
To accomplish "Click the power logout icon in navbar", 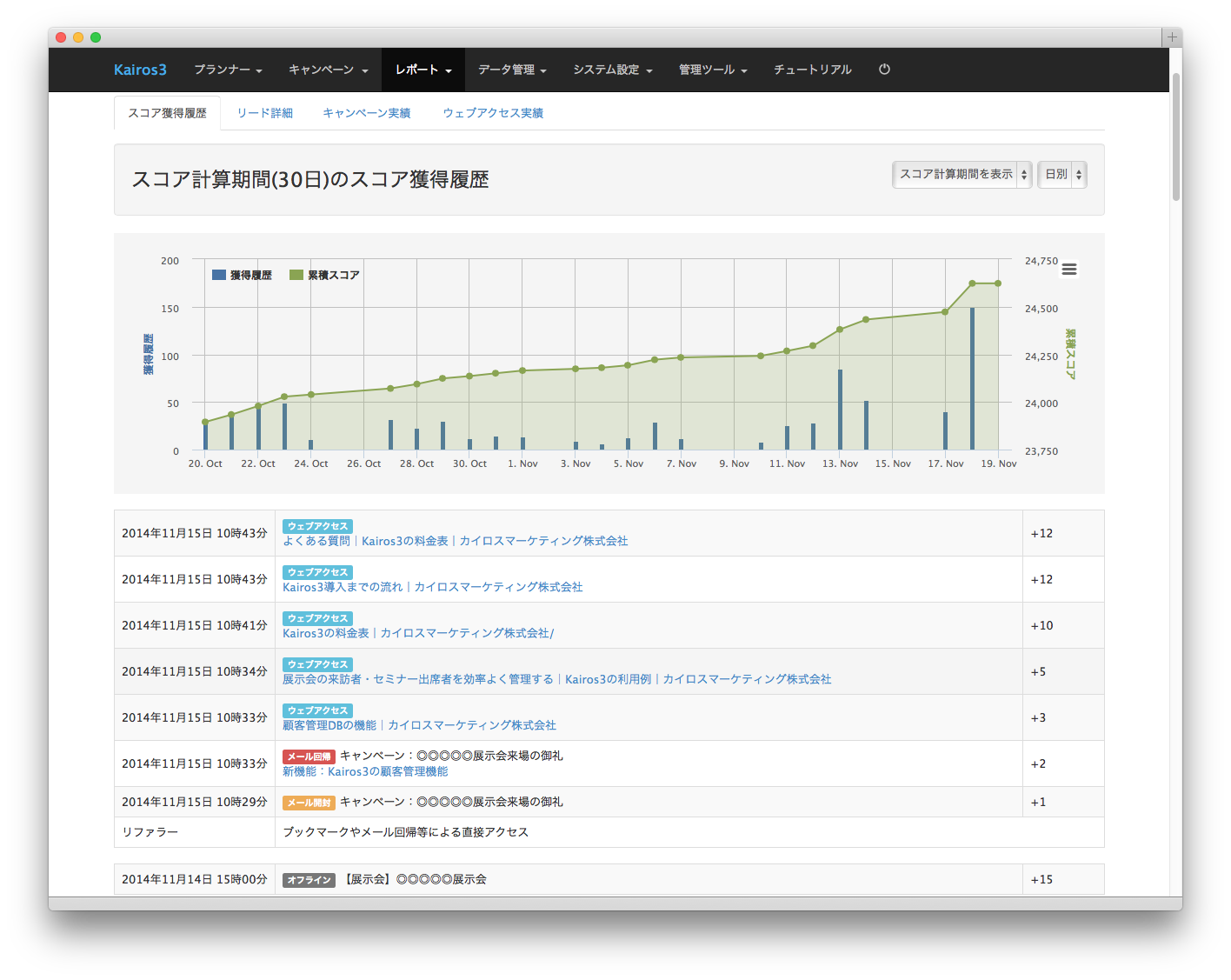I will [x=884, y=70].
